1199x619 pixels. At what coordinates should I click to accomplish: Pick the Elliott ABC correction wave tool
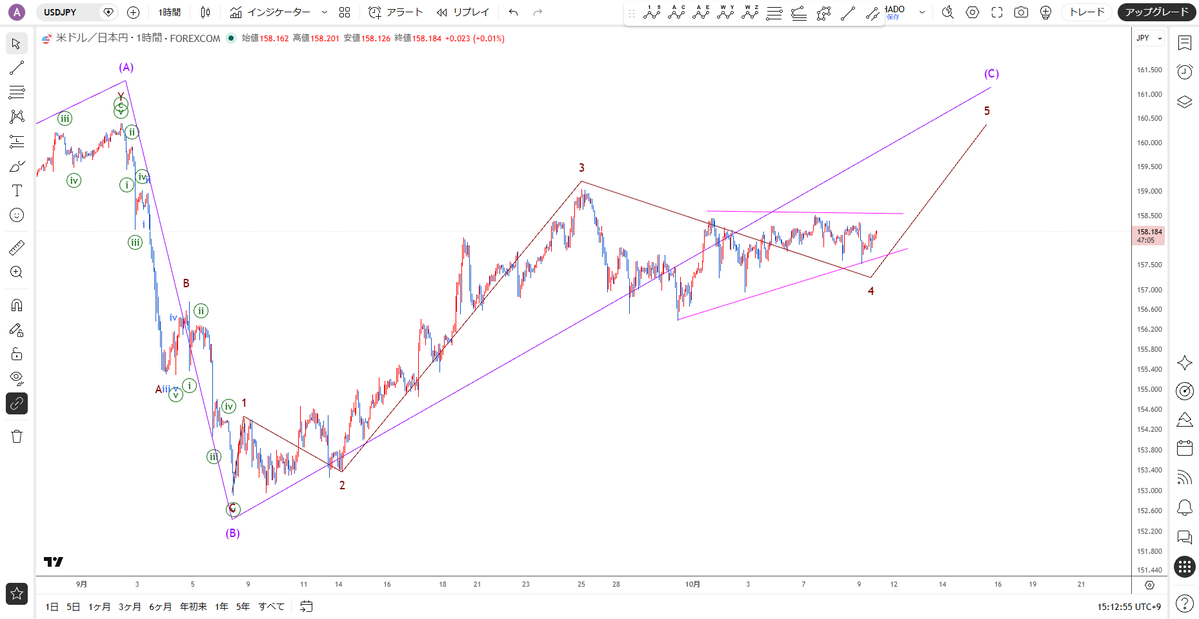(677, 12)
